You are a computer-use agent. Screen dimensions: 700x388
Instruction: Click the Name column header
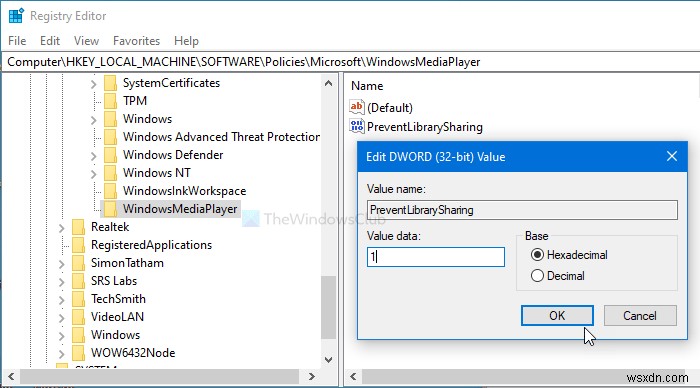(x=367, y=86)
